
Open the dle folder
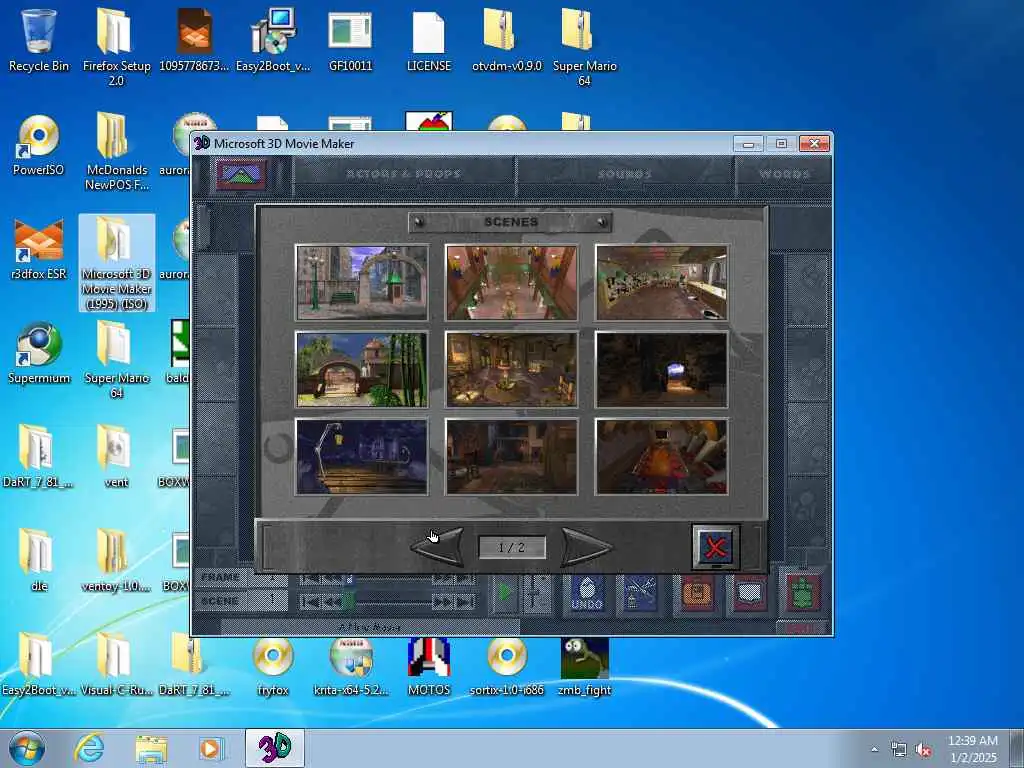pyautogui.click(x=39, y=560)
